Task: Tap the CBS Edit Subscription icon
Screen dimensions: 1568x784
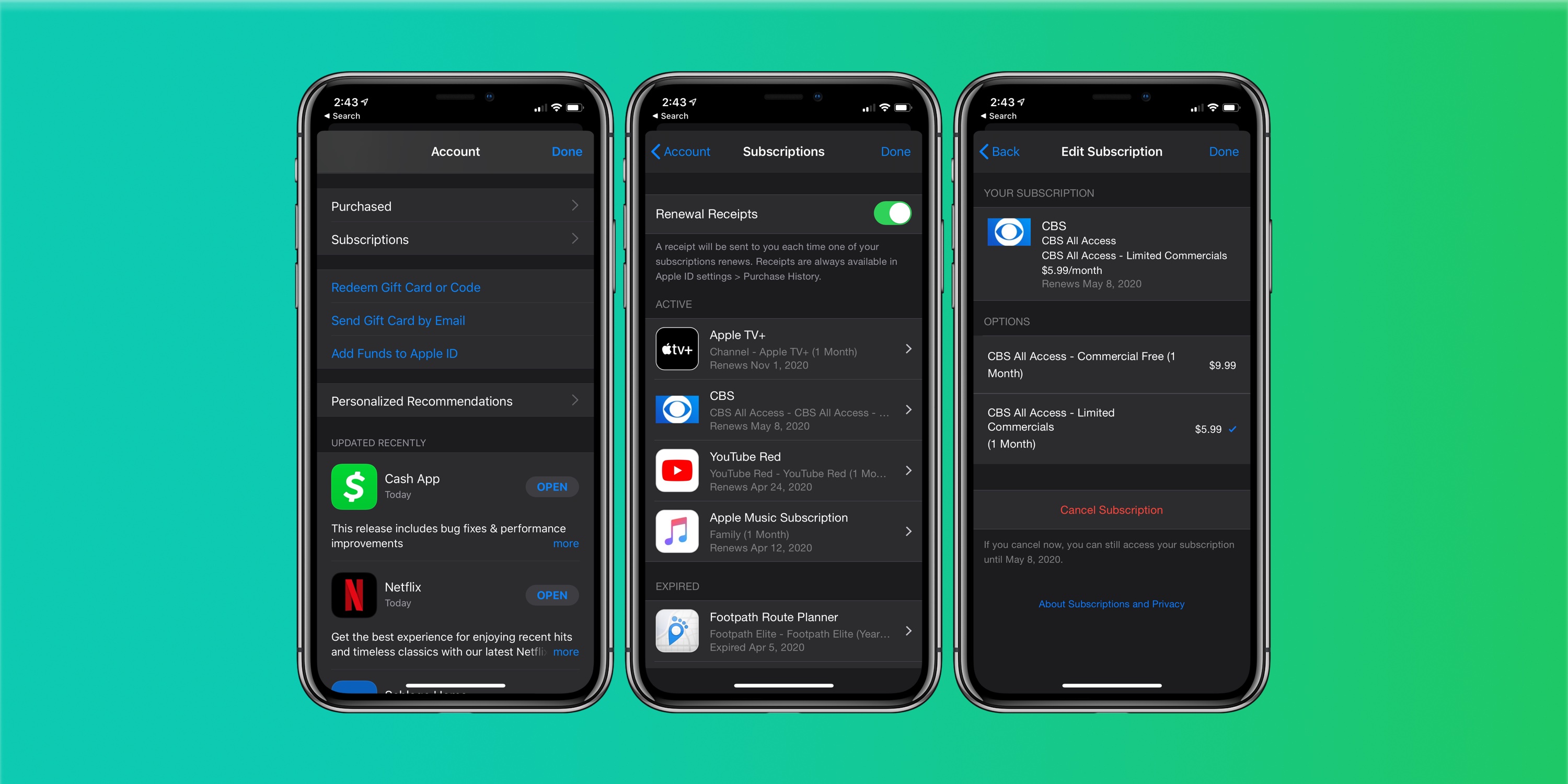Action: pyautogui.click(x=1003, y=232)
